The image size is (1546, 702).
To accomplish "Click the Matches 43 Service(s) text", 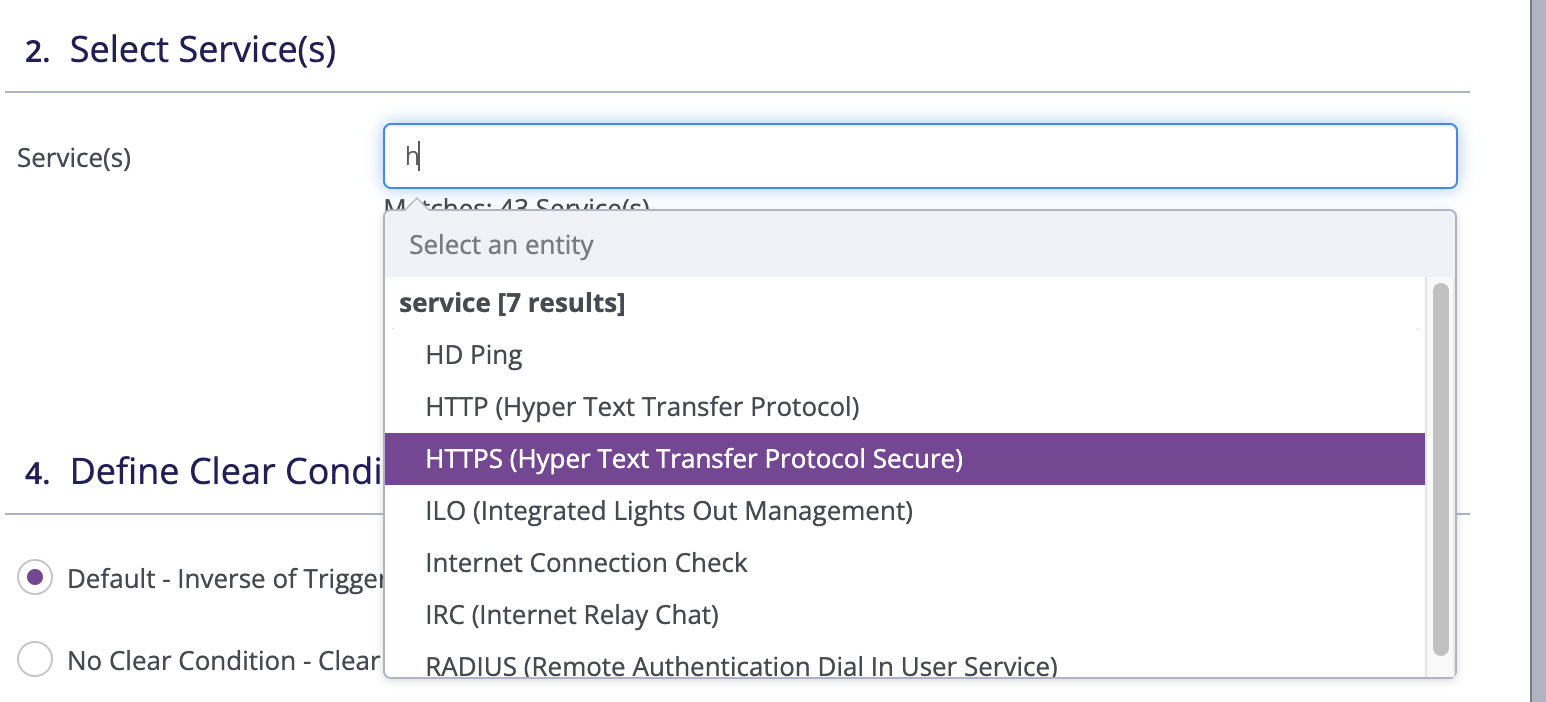I will (517, 203).
